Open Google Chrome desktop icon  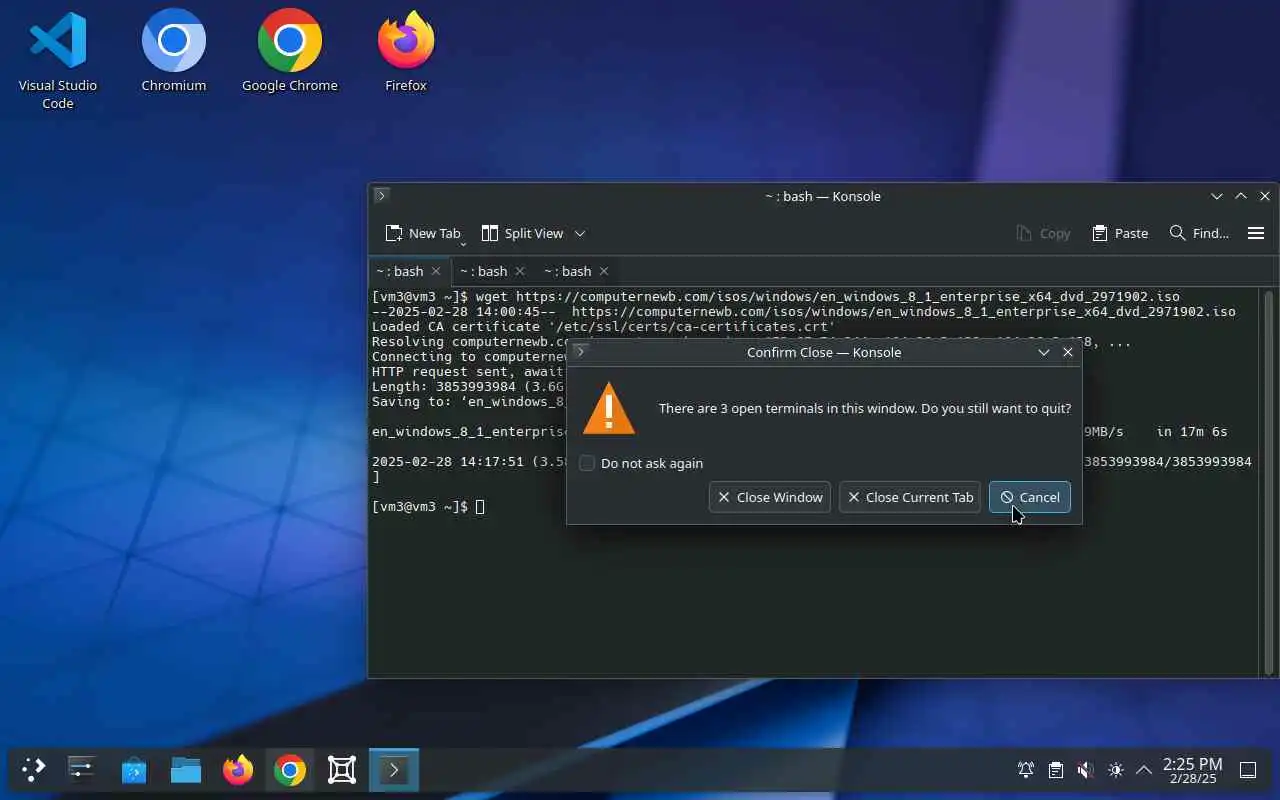290,52
